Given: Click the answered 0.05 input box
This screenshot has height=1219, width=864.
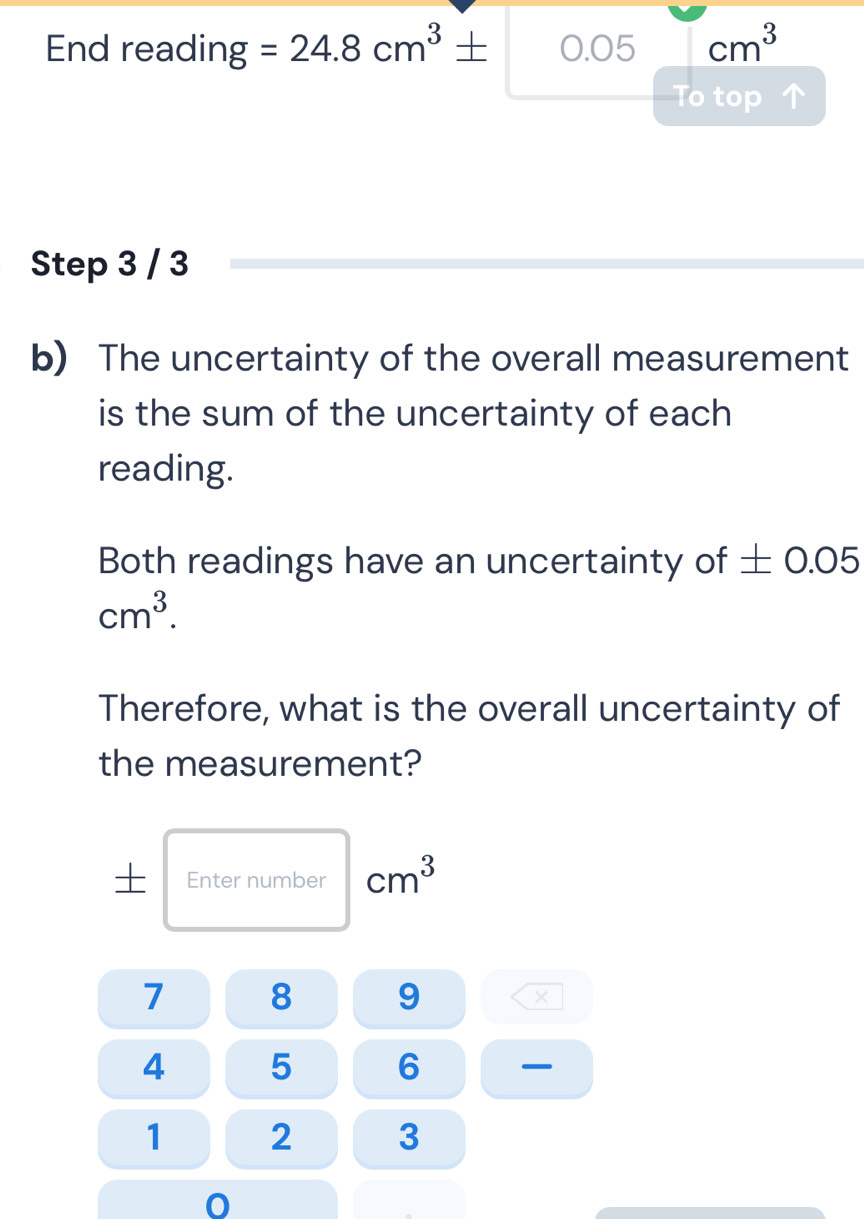Looking at the screenshot, I should pyautogui.click(x=597, y=50).
